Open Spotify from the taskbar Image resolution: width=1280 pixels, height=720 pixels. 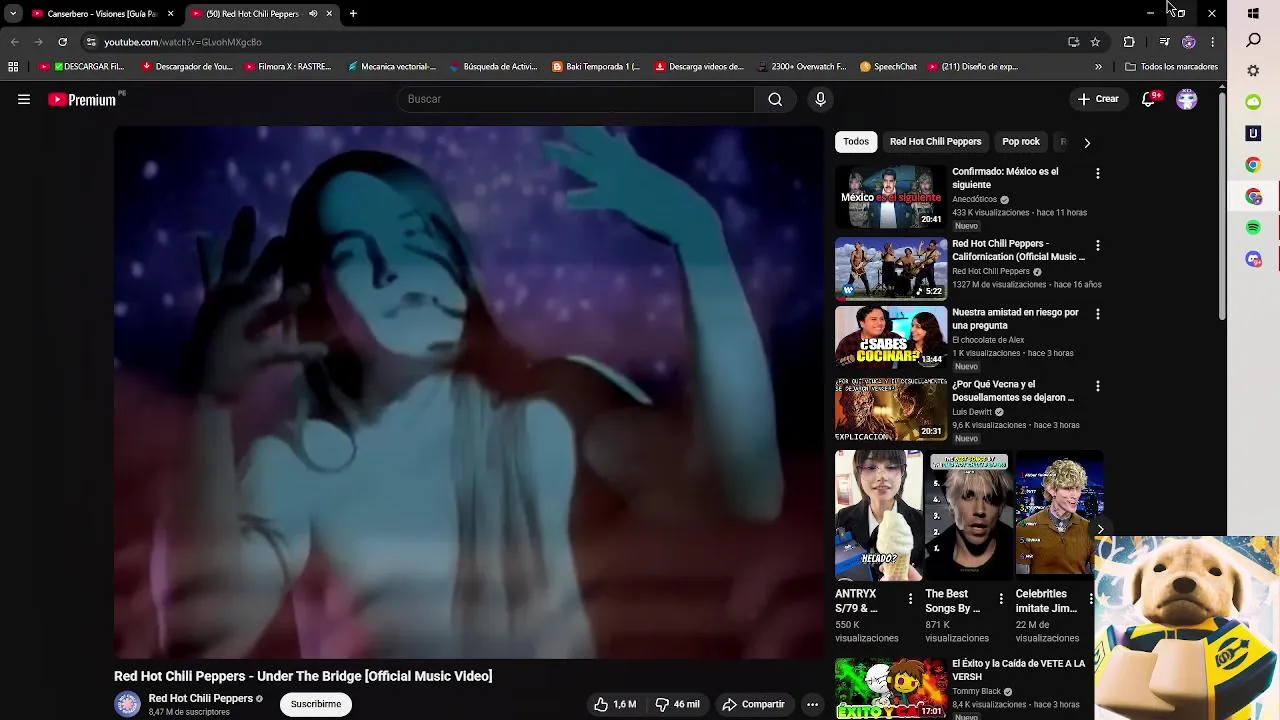[x=1253, y=228]
